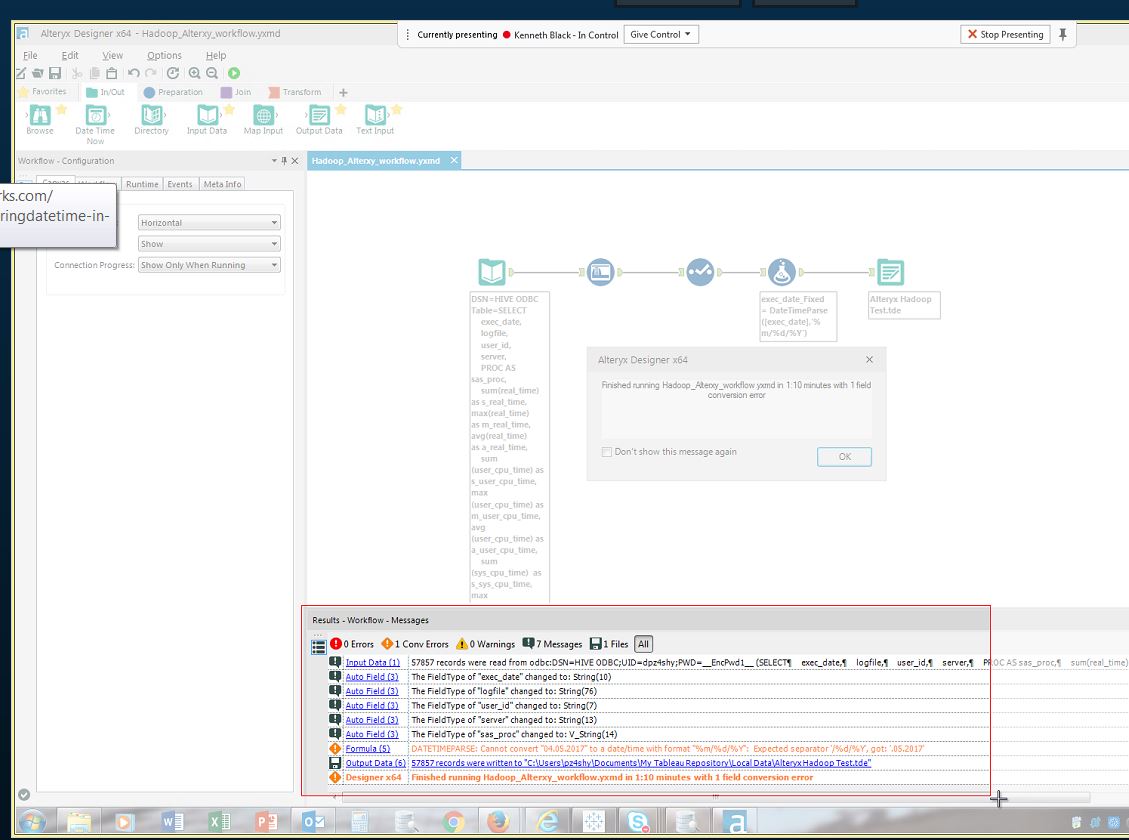The image size is (1129, 840).
Task: Filter results to 1 Files
Action: 609,644
